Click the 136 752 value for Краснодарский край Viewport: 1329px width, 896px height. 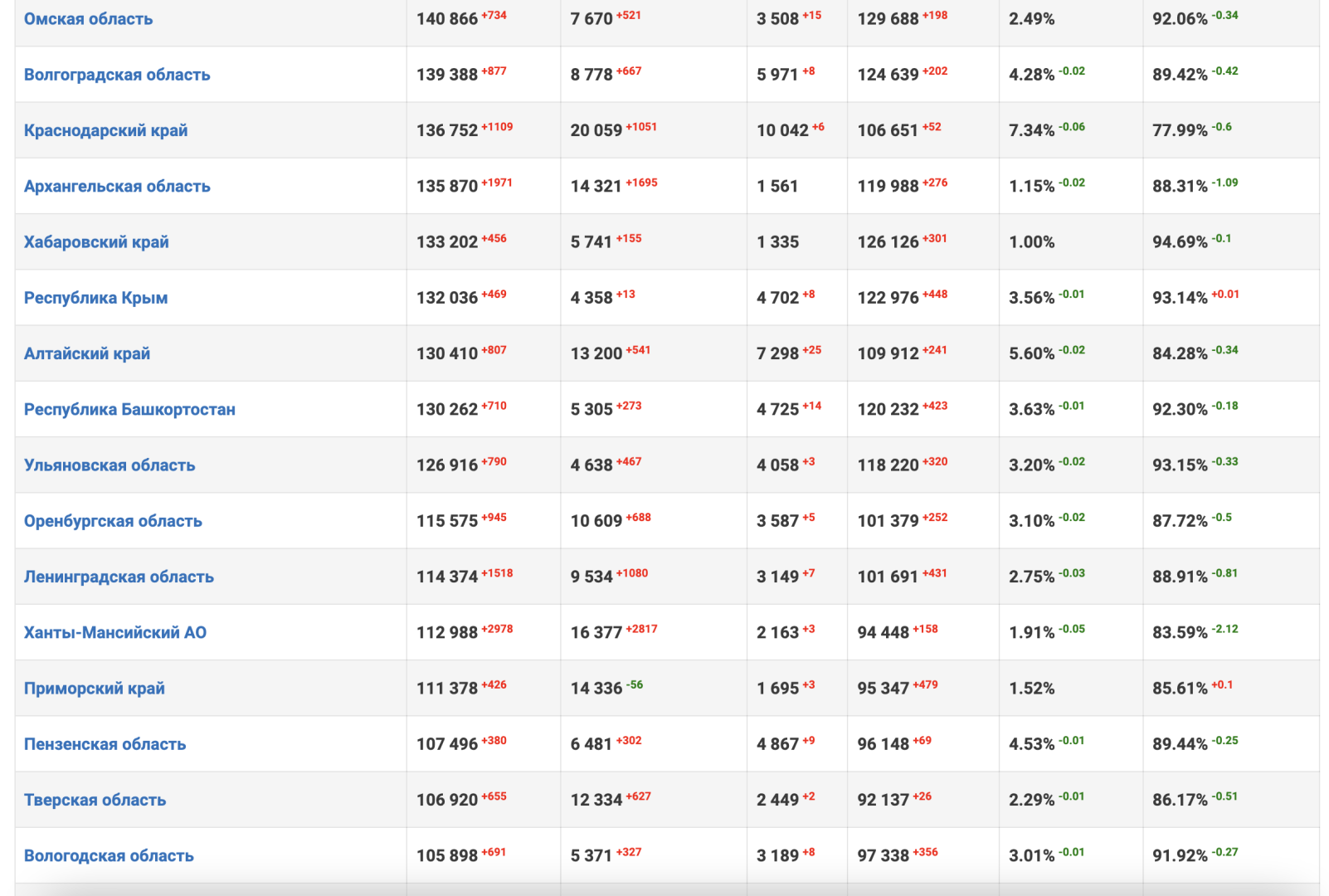(447, 131)
